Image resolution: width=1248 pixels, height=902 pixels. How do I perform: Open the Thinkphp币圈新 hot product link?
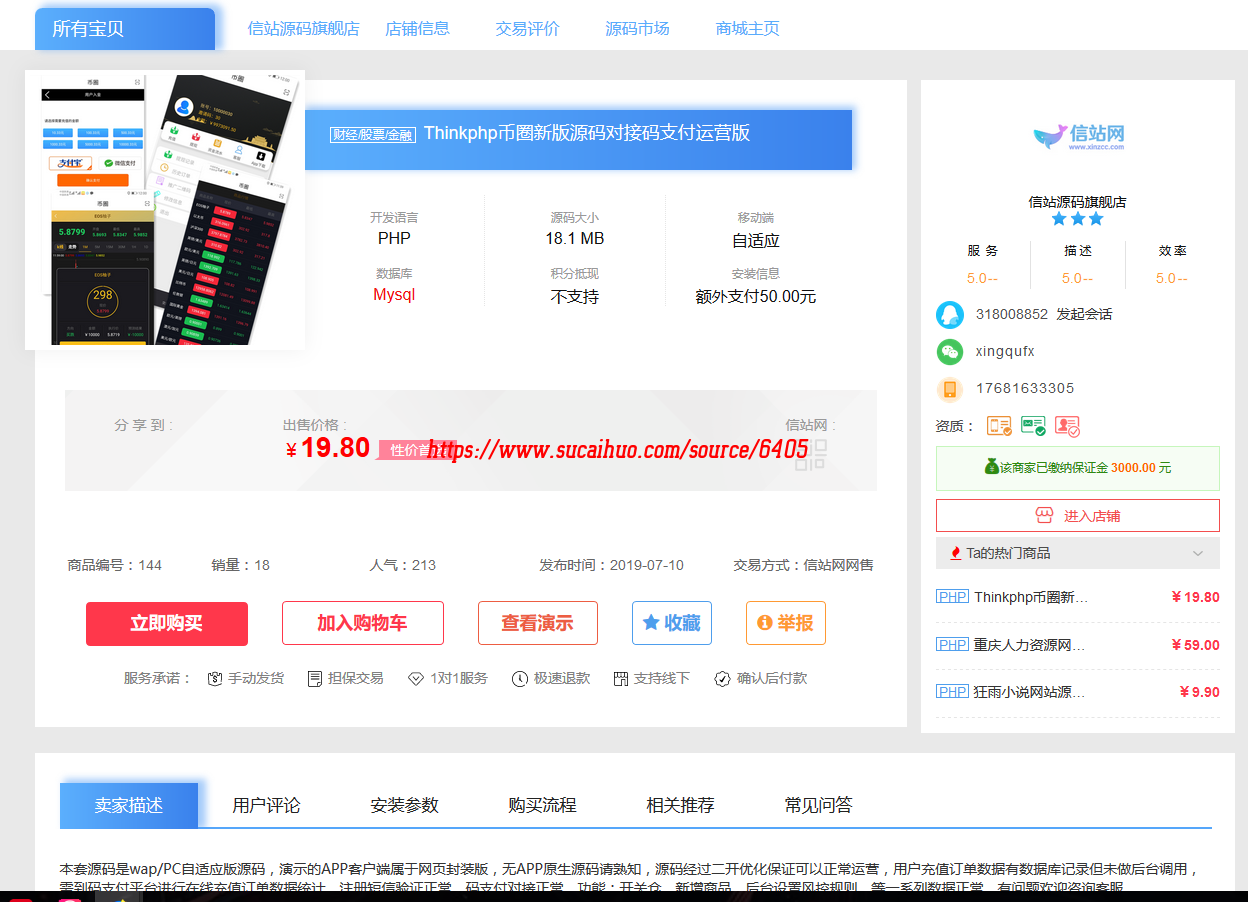tap(1032, 597)
